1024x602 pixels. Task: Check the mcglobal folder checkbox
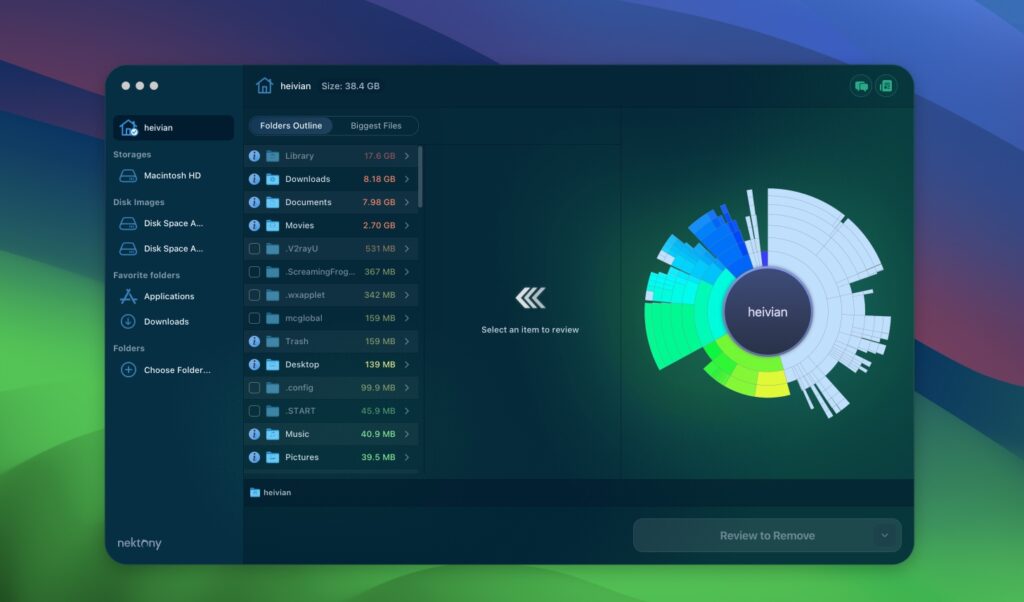pos(254,318)
